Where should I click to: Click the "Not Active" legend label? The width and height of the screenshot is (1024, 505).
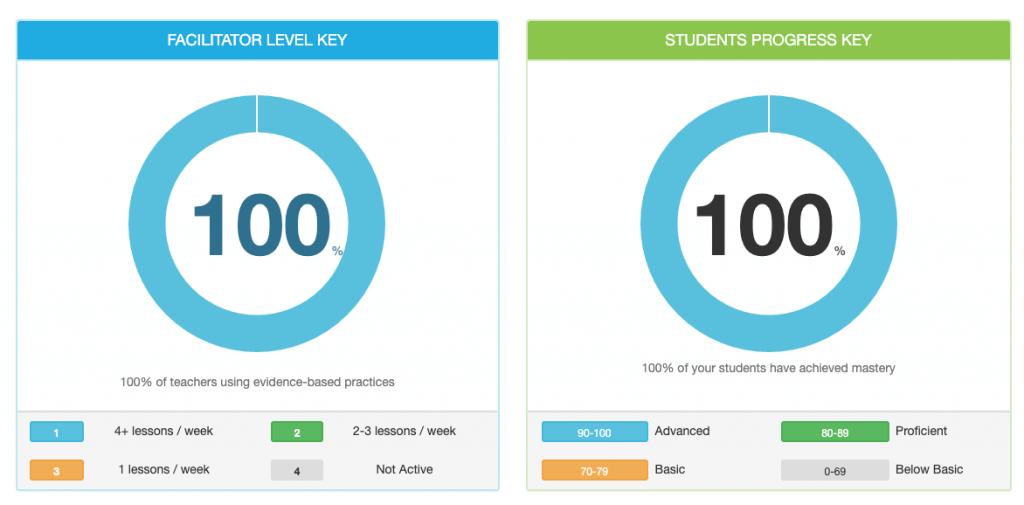(x=405, y=469)
